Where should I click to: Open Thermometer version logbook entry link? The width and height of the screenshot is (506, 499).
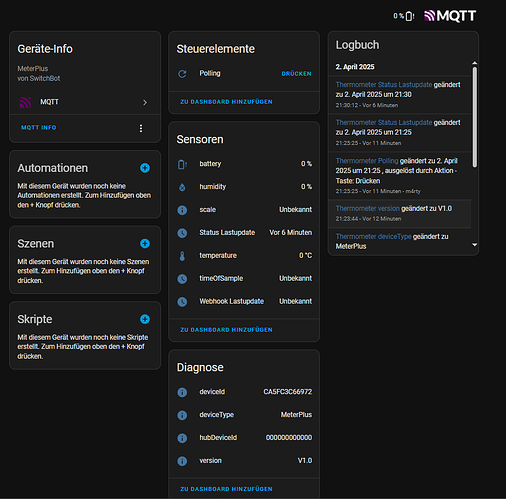[x=367, y=208]
